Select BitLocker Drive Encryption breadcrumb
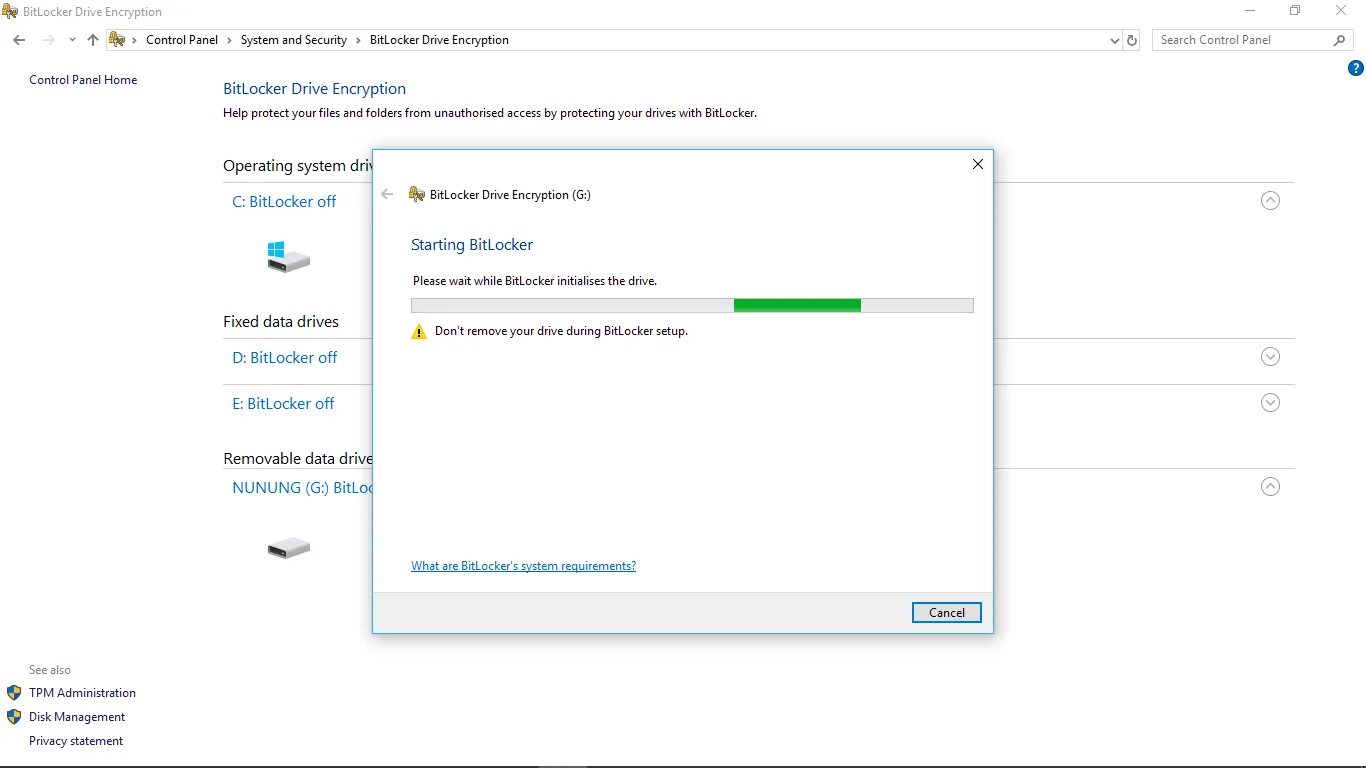The width and height of the screenshot is (1366, 768). (x=439, y=40)
